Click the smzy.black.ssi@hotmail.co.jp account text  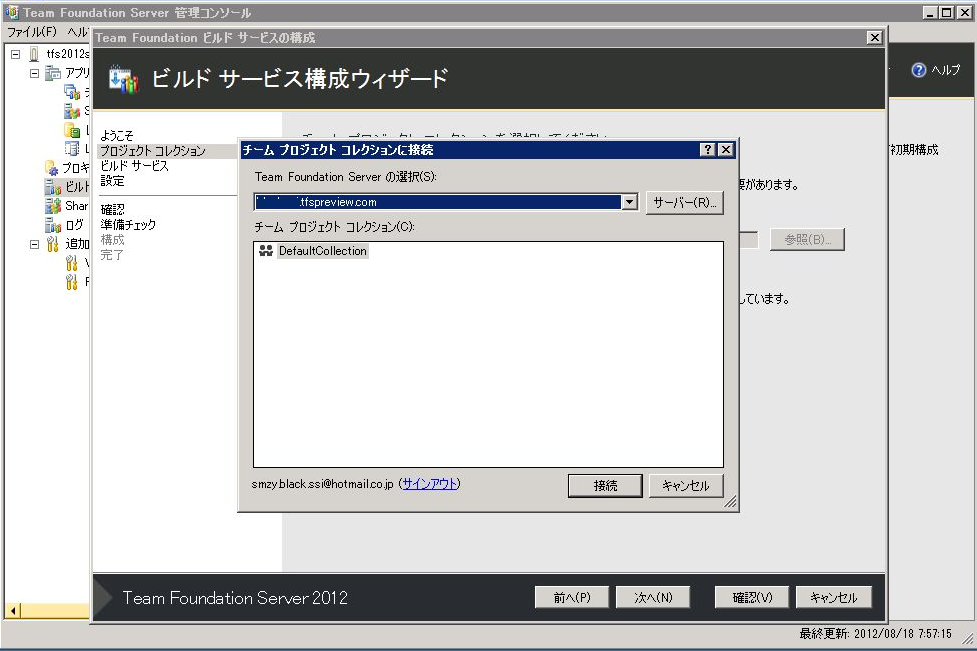(x=323, y=483)
